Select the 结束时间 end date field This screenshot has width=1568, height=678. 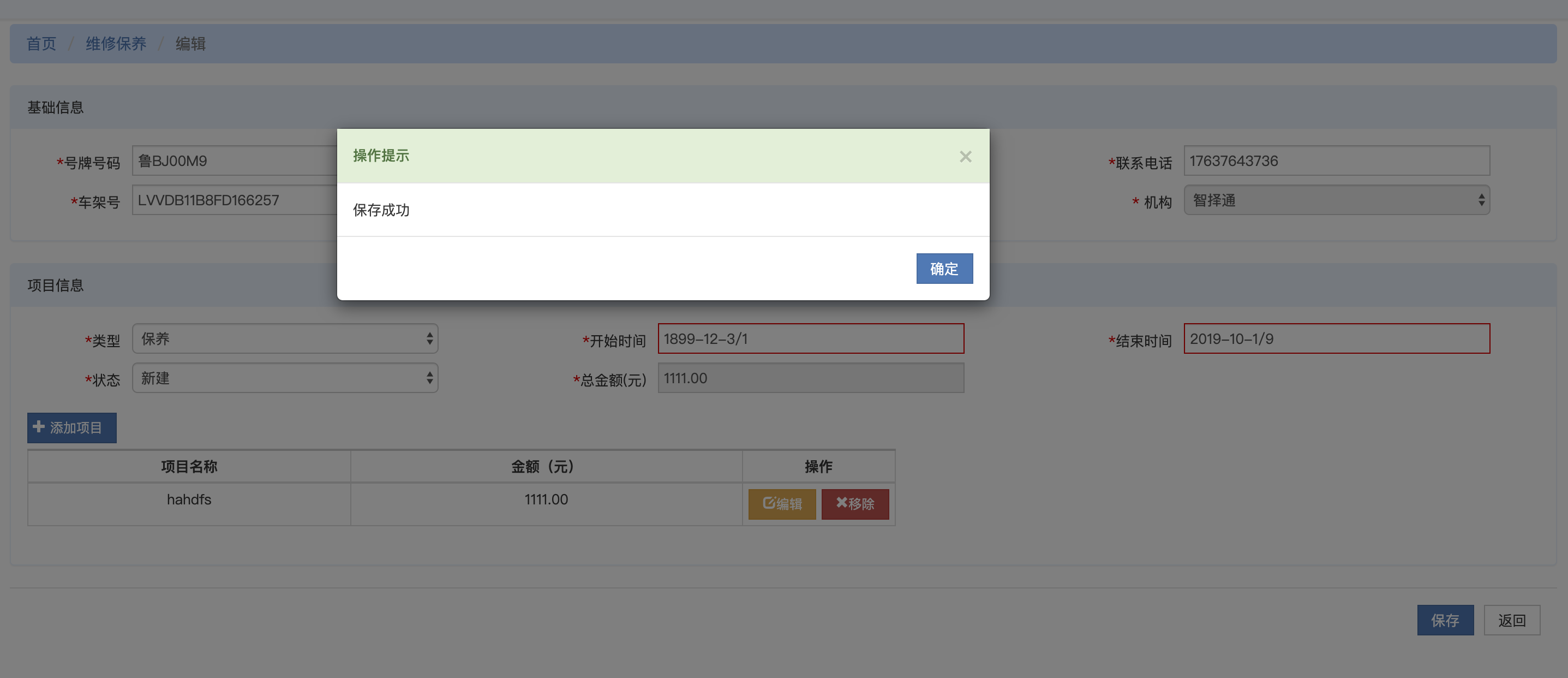point(1336,338)
